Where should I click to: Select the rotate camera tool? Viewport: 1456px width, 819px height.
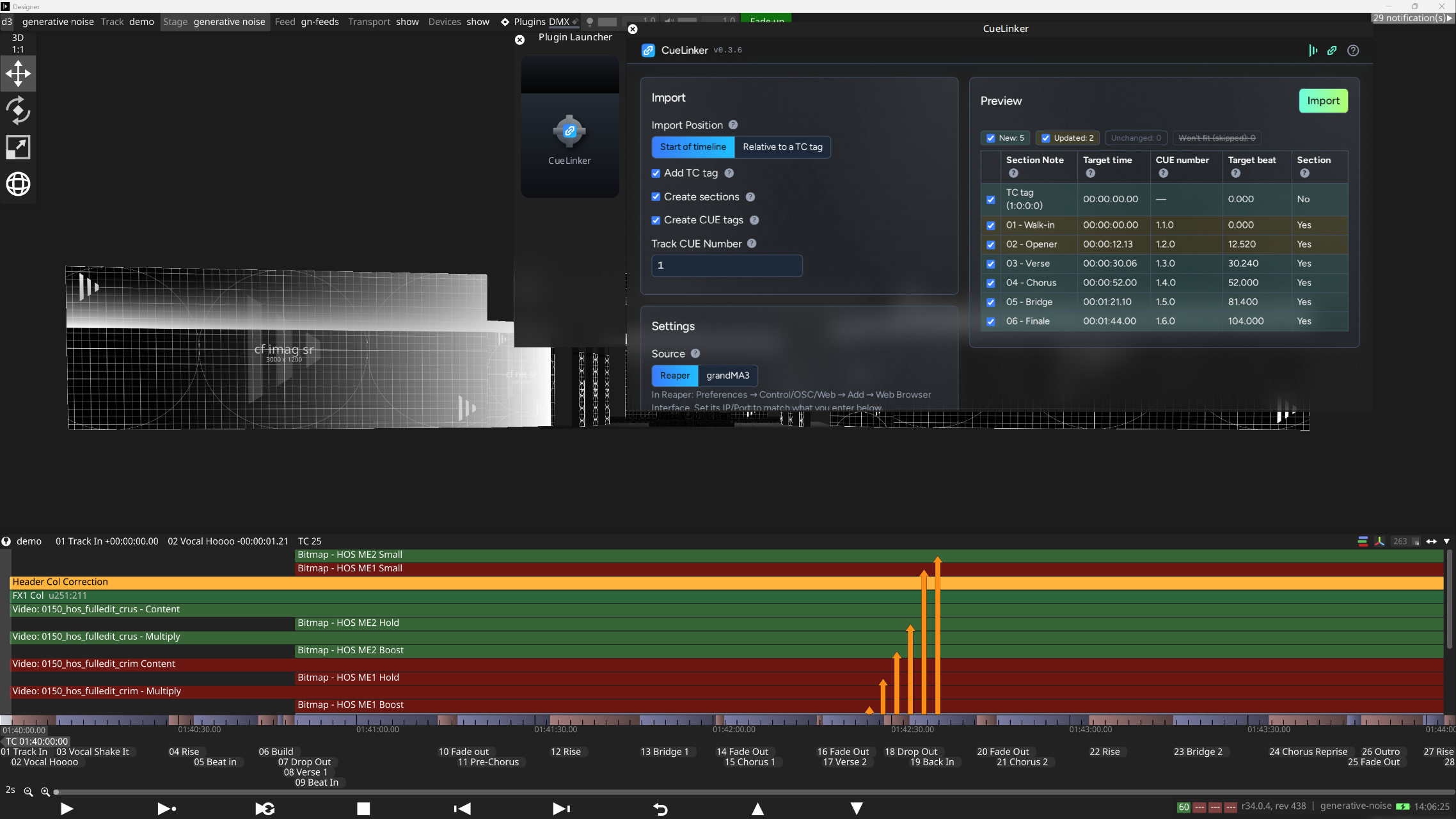[18, 110]
